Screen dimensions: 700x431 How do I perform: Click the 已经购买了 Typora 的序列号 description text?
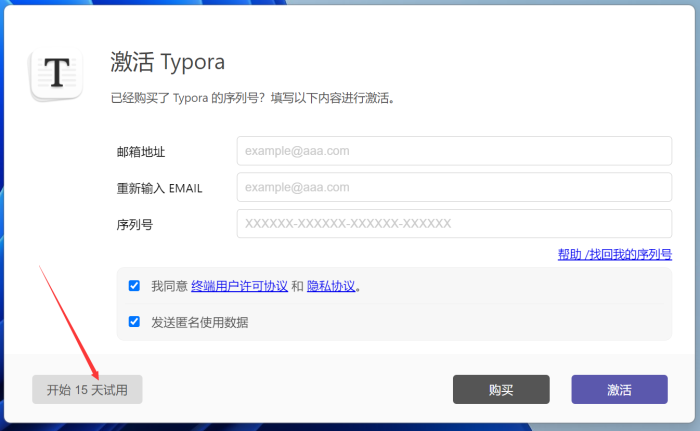[253, 98]
